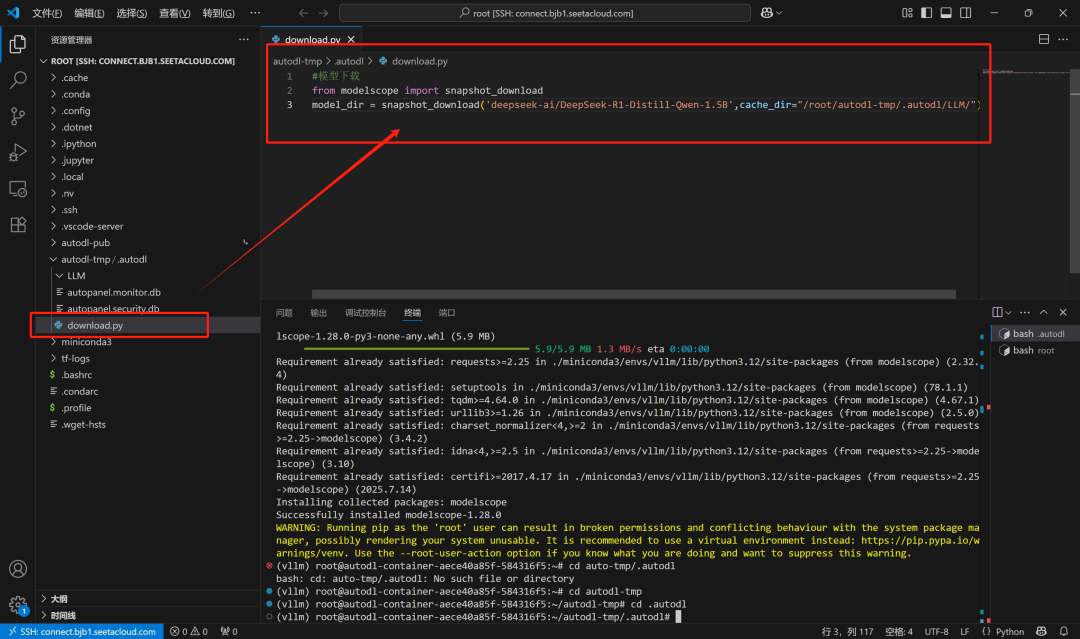Open the Accounts menu icon
Viewport: 1080px width, 639px height.
(18, 569)
